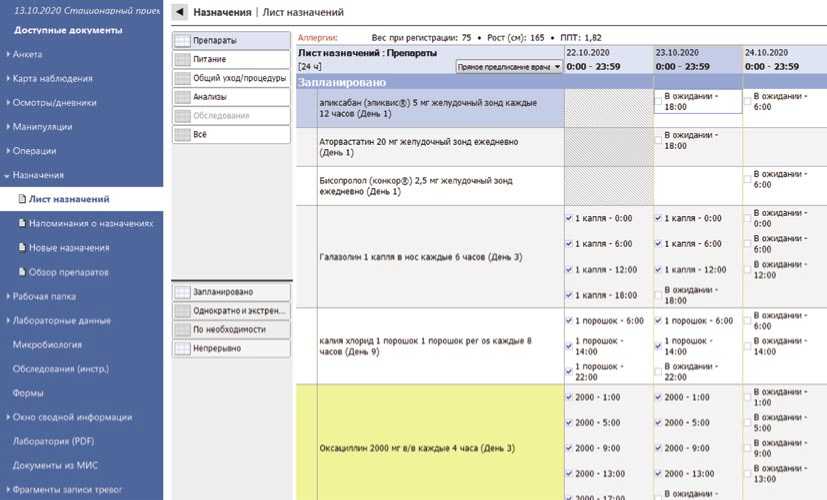Select the Питание category icon
This screenshot has width=827, height=500.
click(x=182, y=59)
